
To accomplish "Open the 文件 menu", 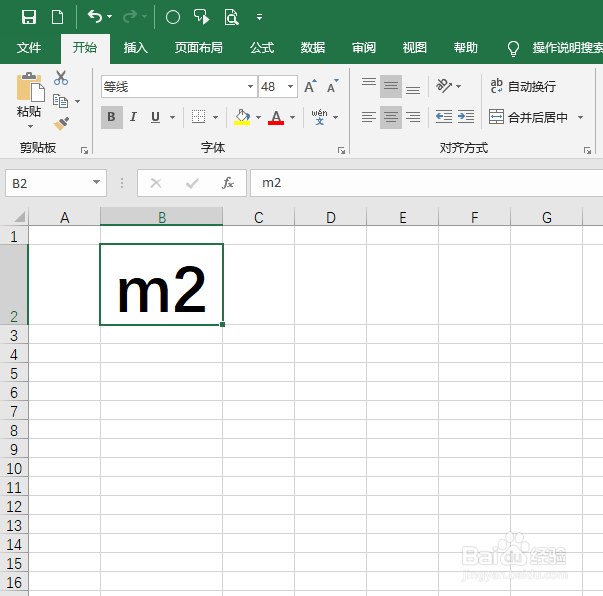I will [29, 48].
